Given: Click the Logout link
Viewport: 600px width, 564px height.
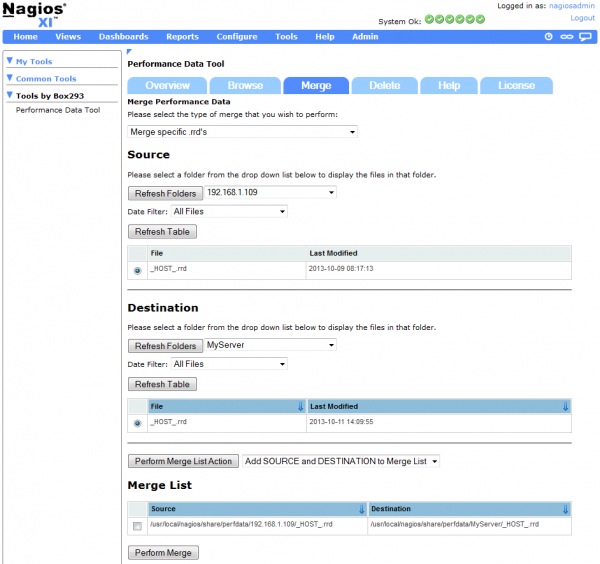Looking at the screenshot, I should coord(582,18).
